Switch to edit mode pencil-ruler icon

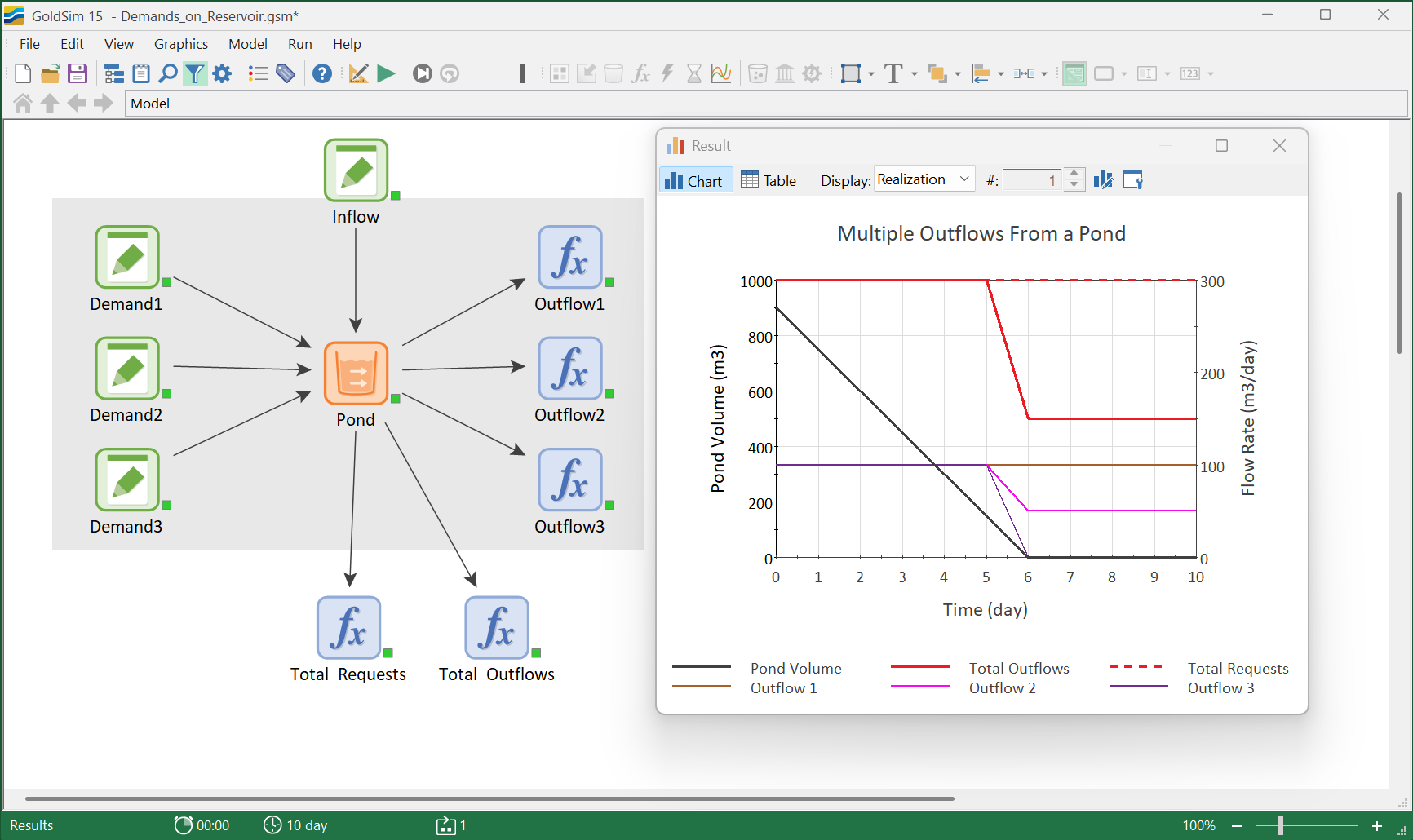(358, 73)
